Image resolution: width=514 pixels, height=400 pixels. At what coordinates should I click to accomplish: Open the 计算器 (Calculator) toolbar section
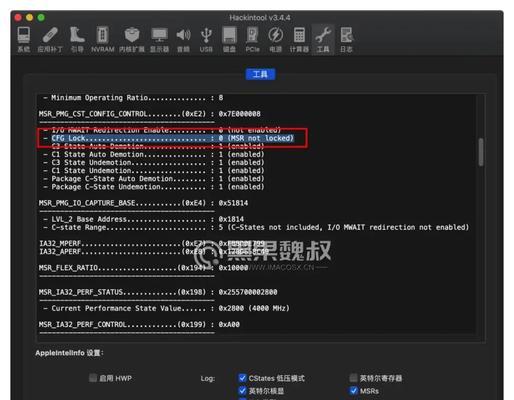click(x=299, y=39)
